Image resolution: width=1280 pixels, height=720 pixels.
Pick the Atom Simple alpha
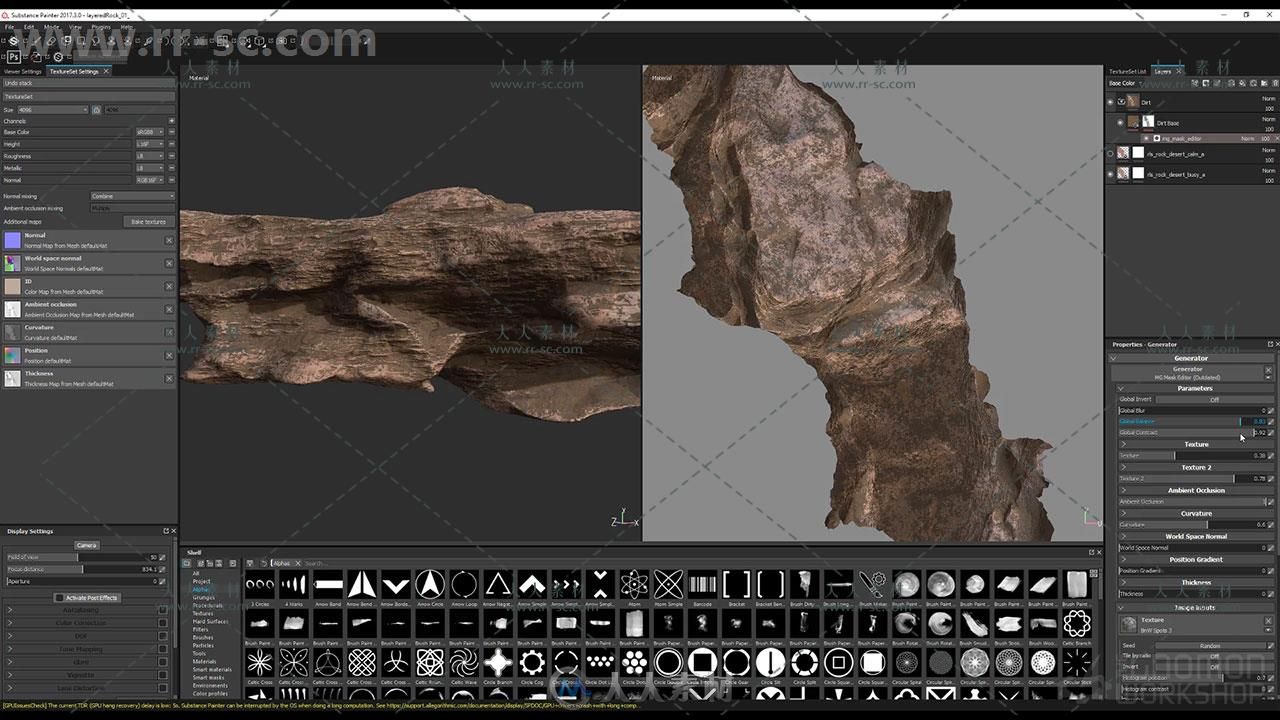pyautogui.click(x=668, y=583)
